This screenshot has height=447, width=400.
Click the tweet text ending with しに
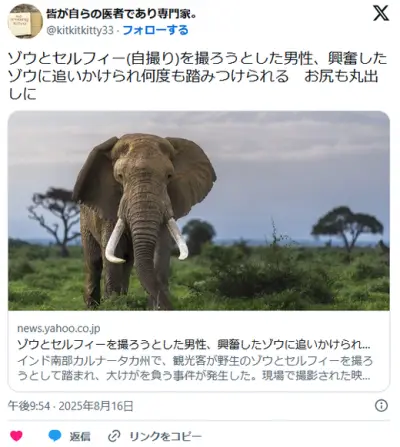22,94
